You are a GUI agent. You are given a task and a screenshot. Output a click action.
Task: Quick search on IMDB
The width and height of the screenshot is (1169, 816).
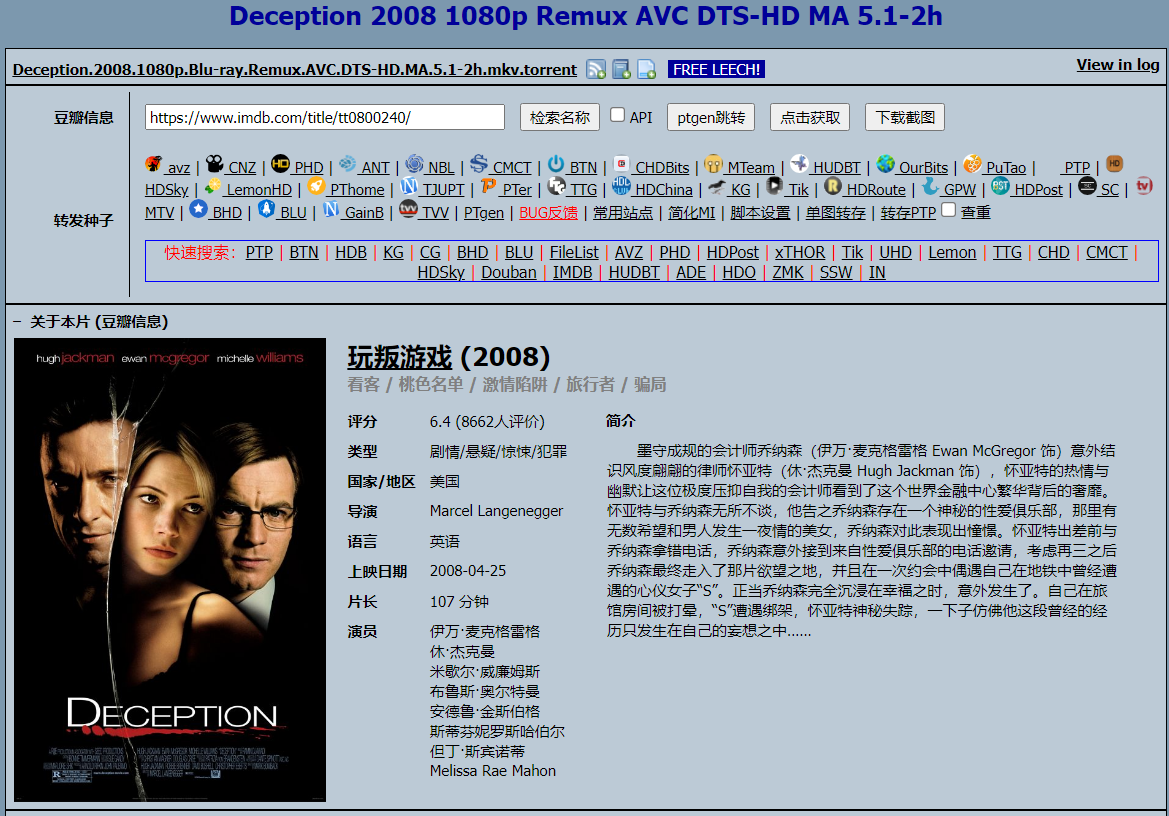coord(572,273)
